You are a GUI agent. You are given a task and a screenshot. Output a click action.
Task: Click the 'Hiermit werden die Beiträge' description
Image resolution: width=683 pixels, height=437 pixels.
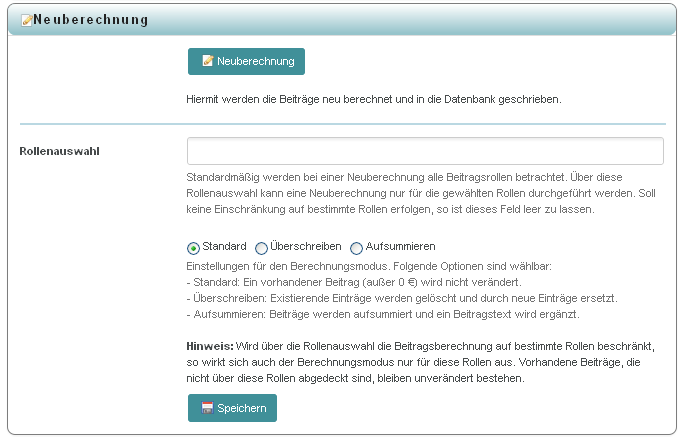click(374, 100)
